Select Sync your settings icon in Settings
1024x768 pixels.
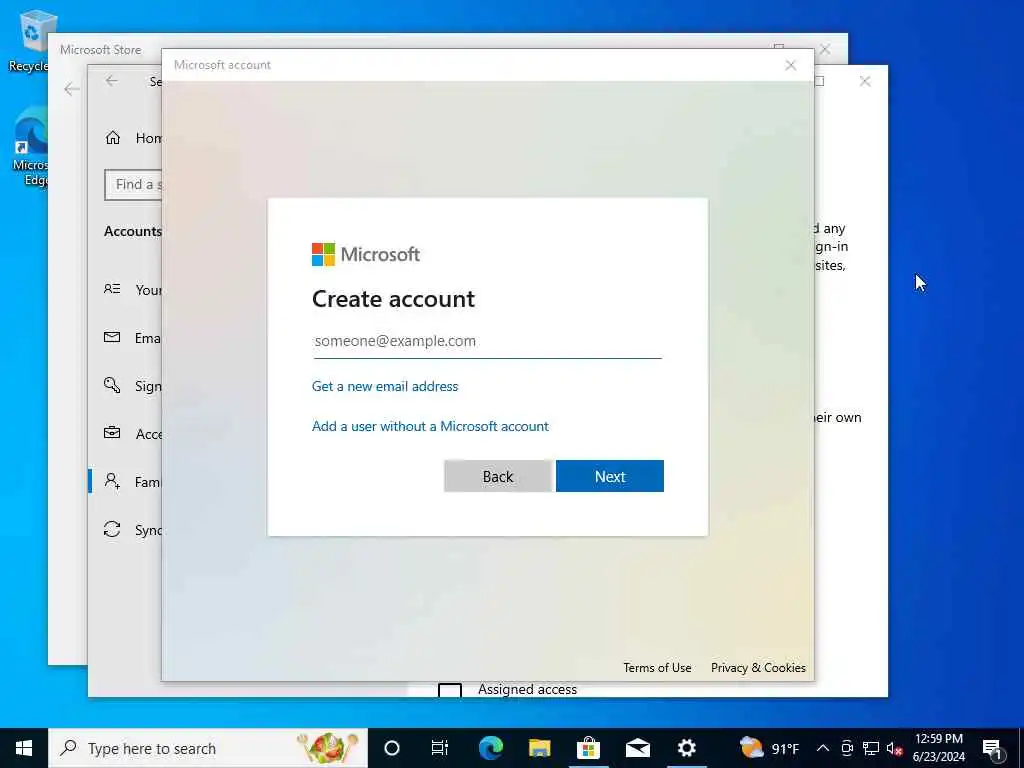point(112,529)
